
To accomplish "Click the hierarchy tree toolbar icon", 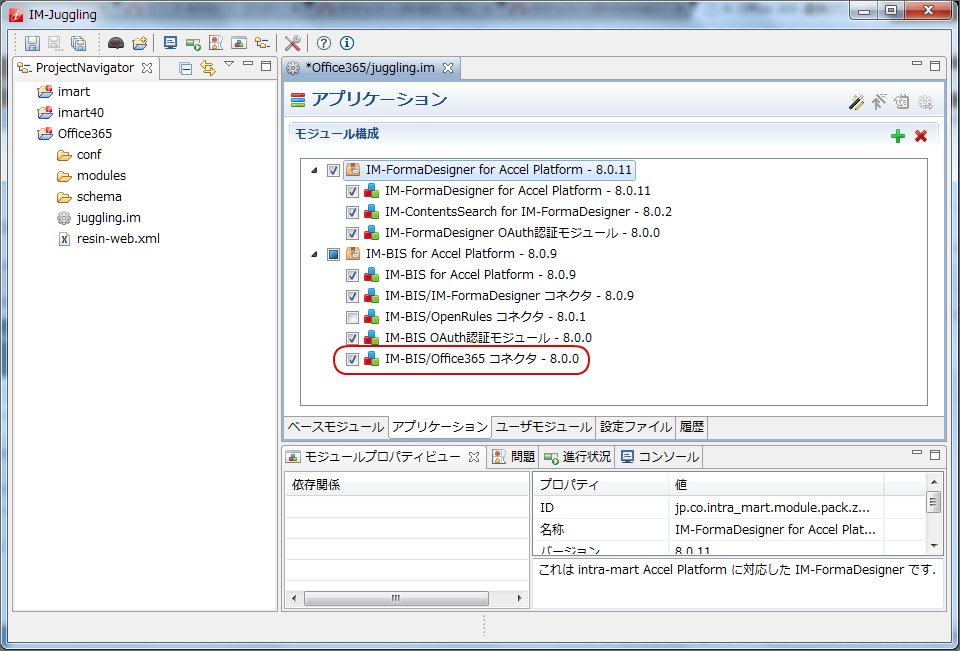I will pyautogui.click(x=262, y=43).
